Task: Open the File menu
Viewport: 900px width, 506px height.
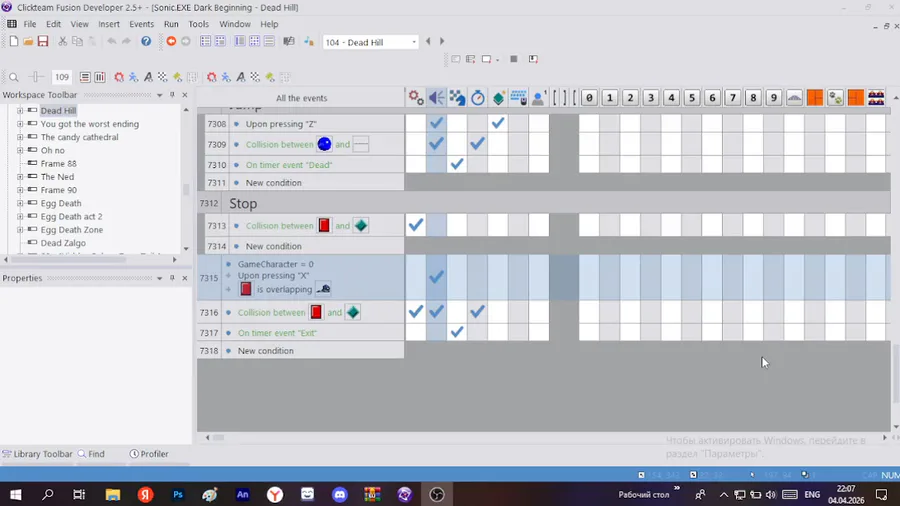Action: pos(29,24)
